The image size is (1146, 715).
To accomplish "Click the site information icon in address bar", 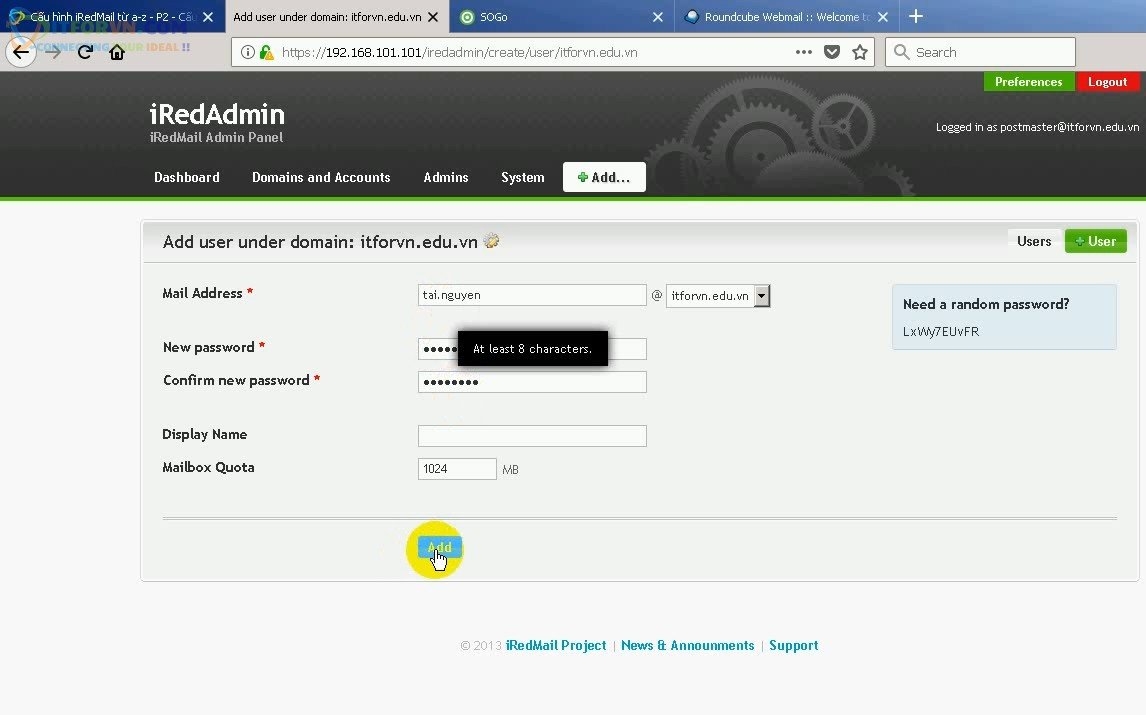I will pyautogui.click(x=246, y=52).
